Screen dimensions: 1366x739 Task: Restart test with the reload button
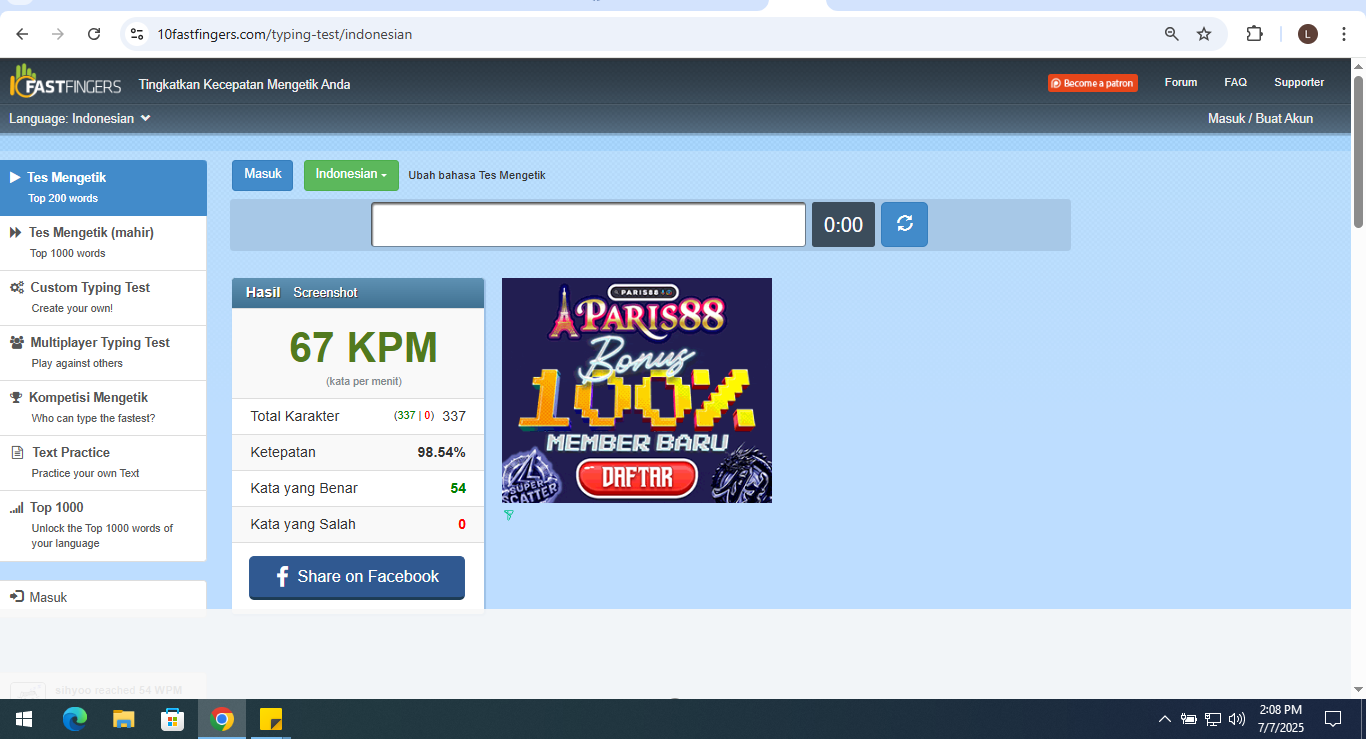point(904,224)
